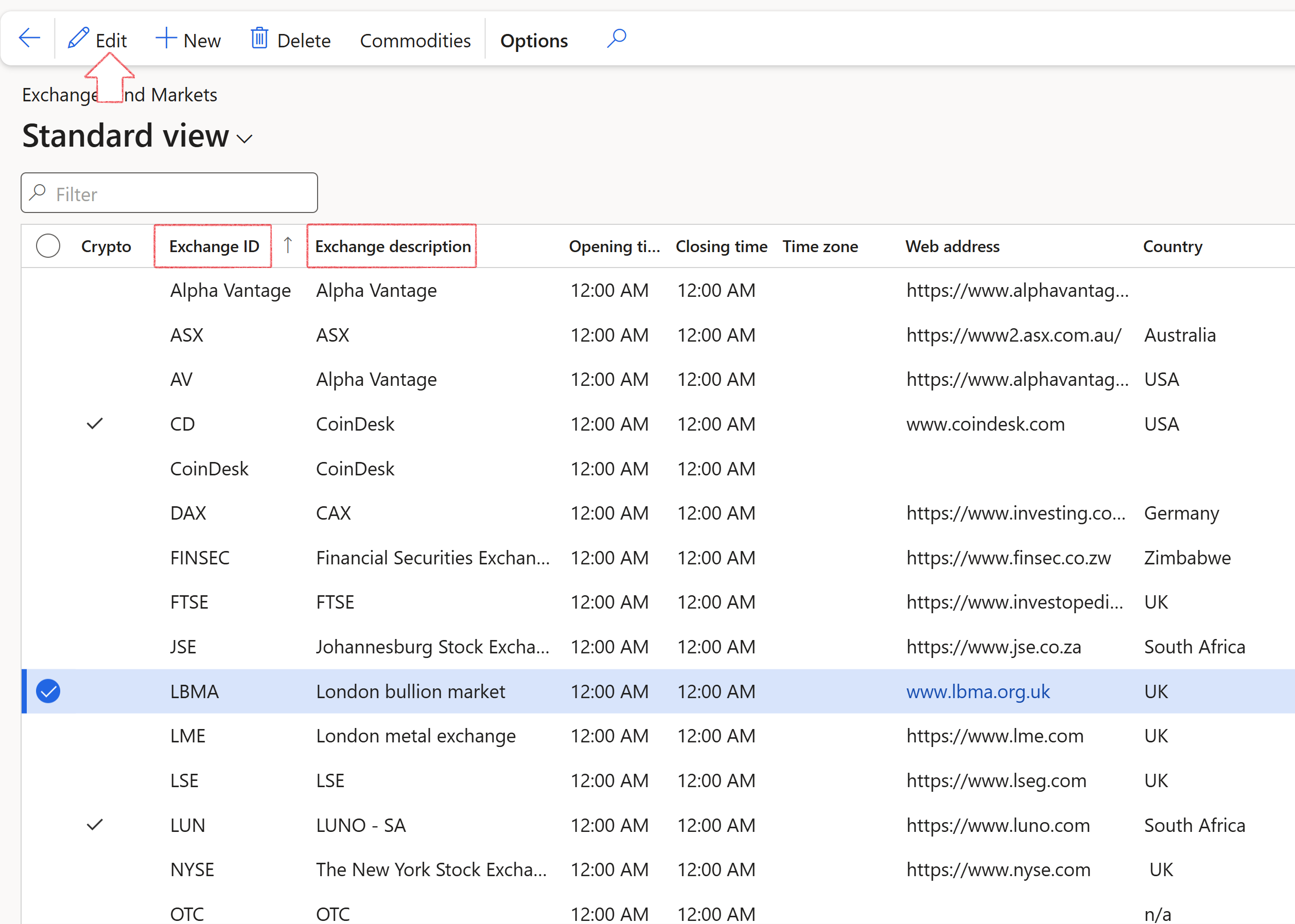Open Exchange description column header menu
This screenshot has height=924, width=1295.
[393, 246]
